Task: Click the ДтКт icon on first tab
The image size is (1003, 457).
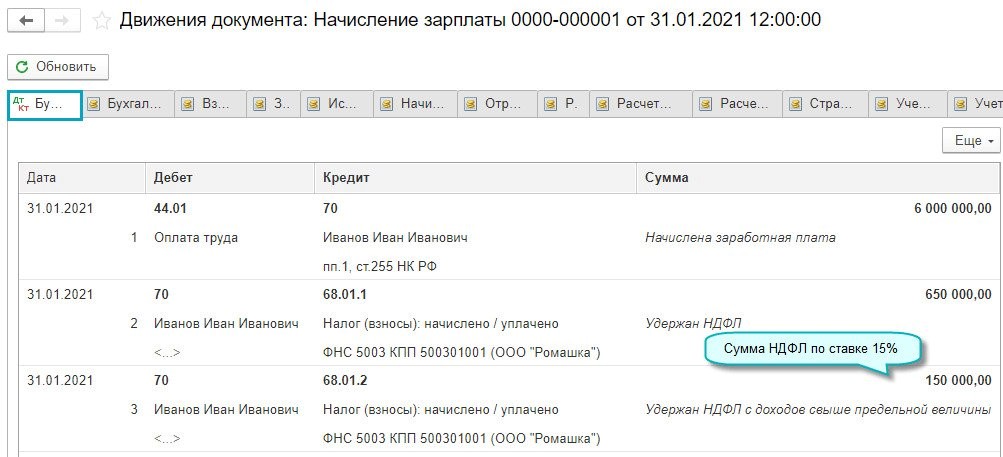Action: click(21, 104)
